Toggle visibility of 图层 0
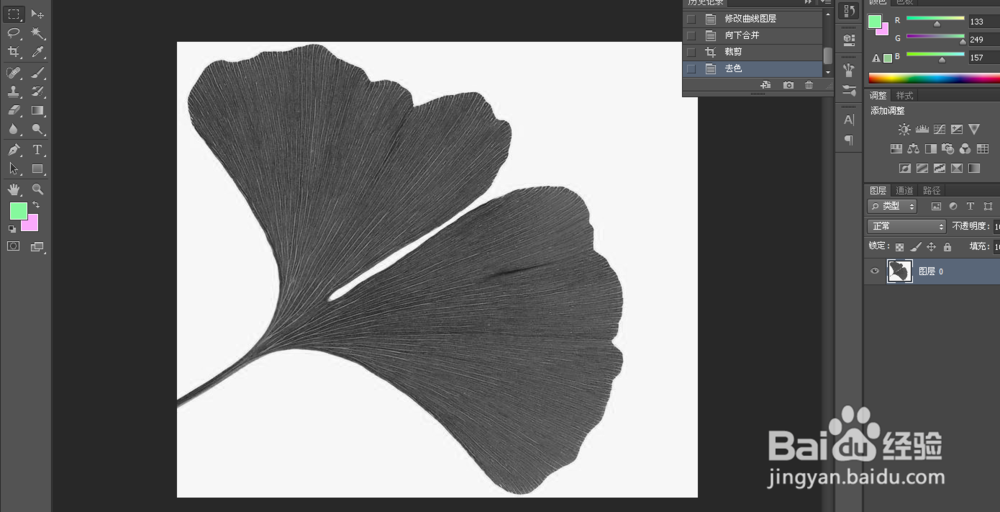Screen dimensions: 1000x512 875,272
